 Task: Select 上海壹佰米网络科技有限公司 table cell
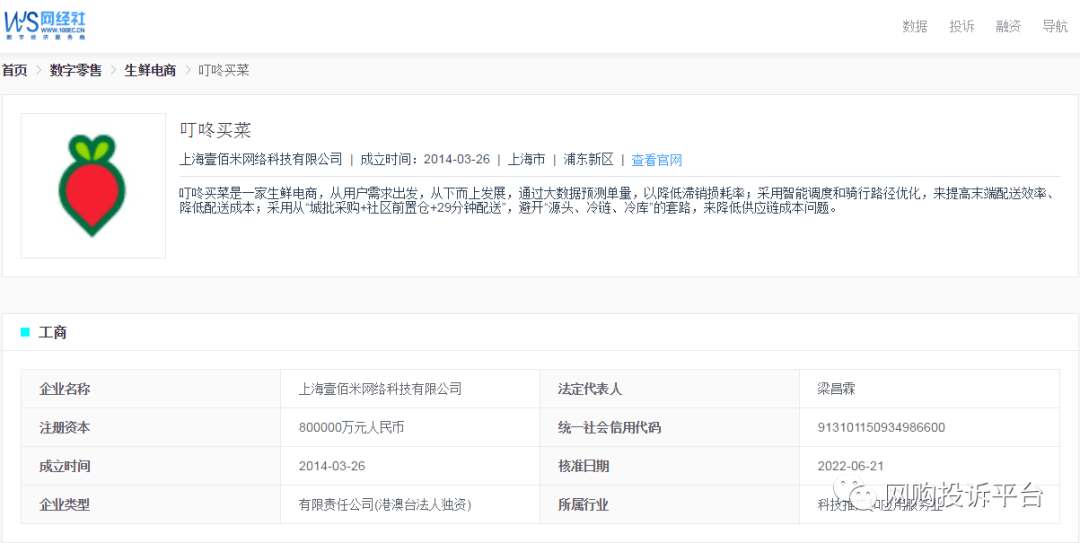click(410, 389)
